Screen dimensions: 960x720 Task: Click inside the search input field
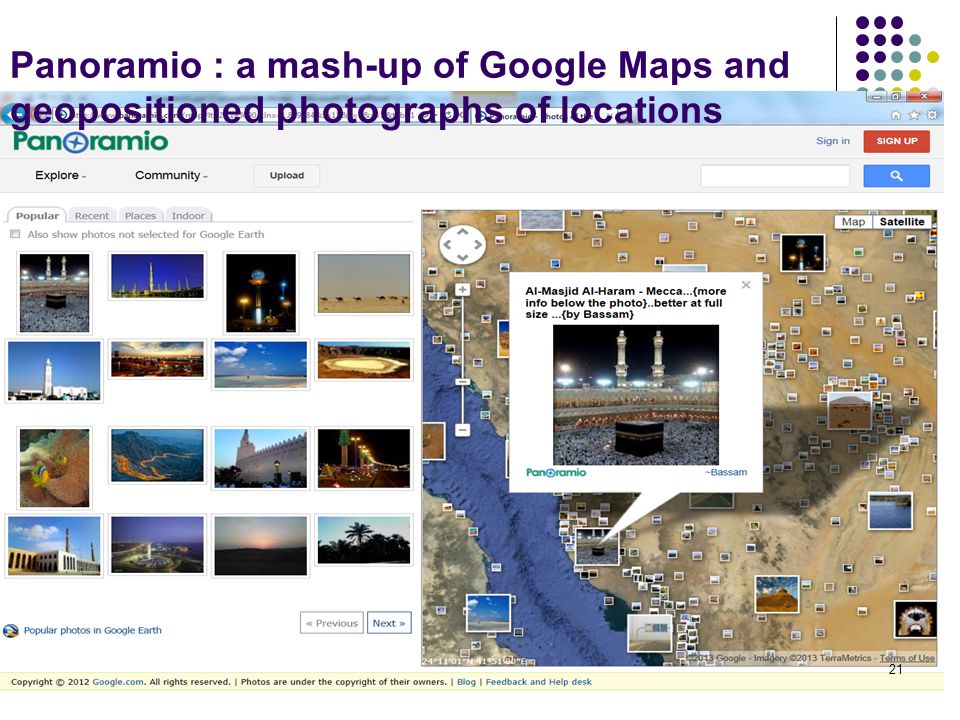point(775,176)
